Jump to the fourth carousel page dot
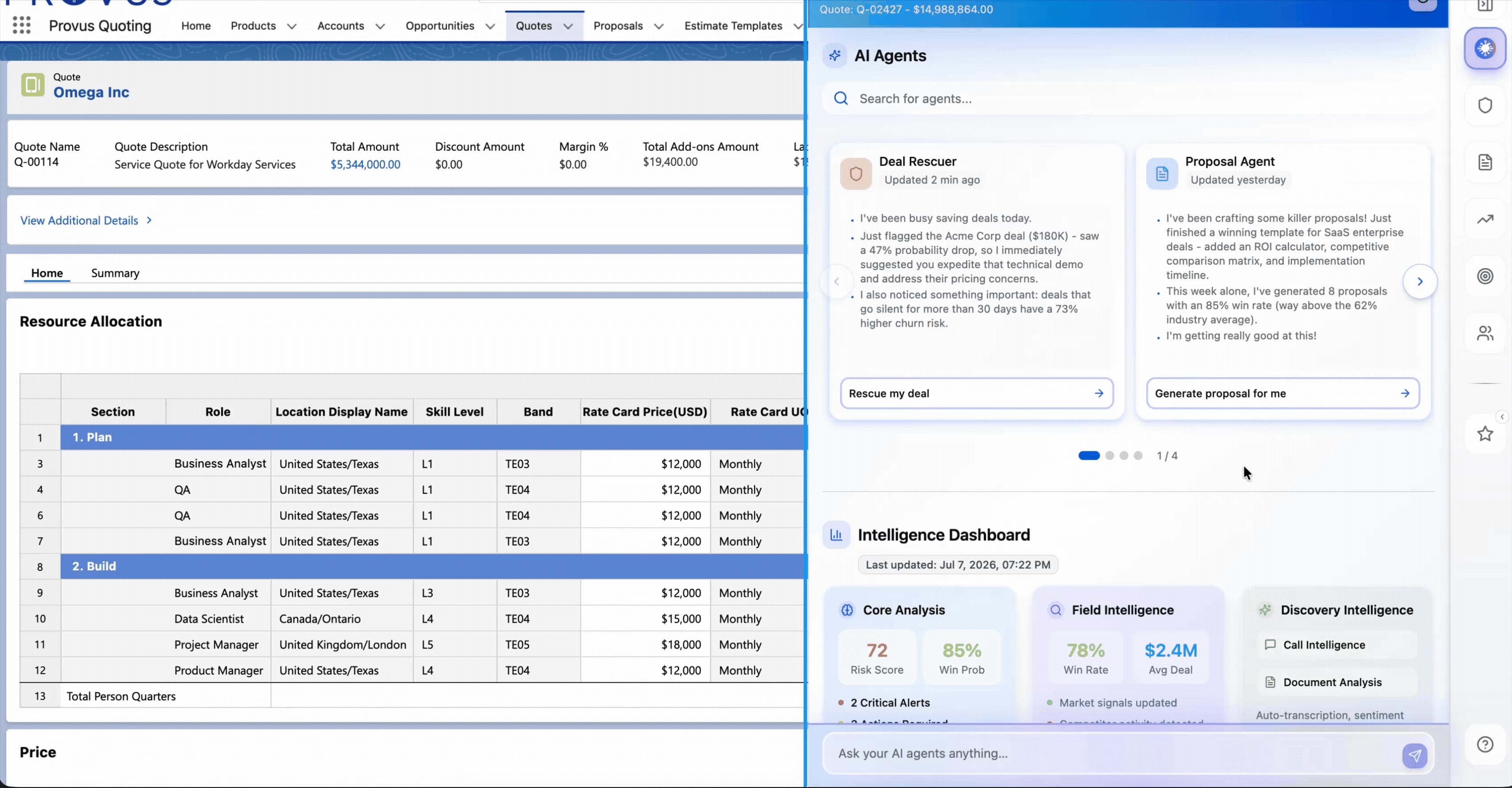Screen dimensions: 1512x788 pyautogui.click(x=1138, y=455)
